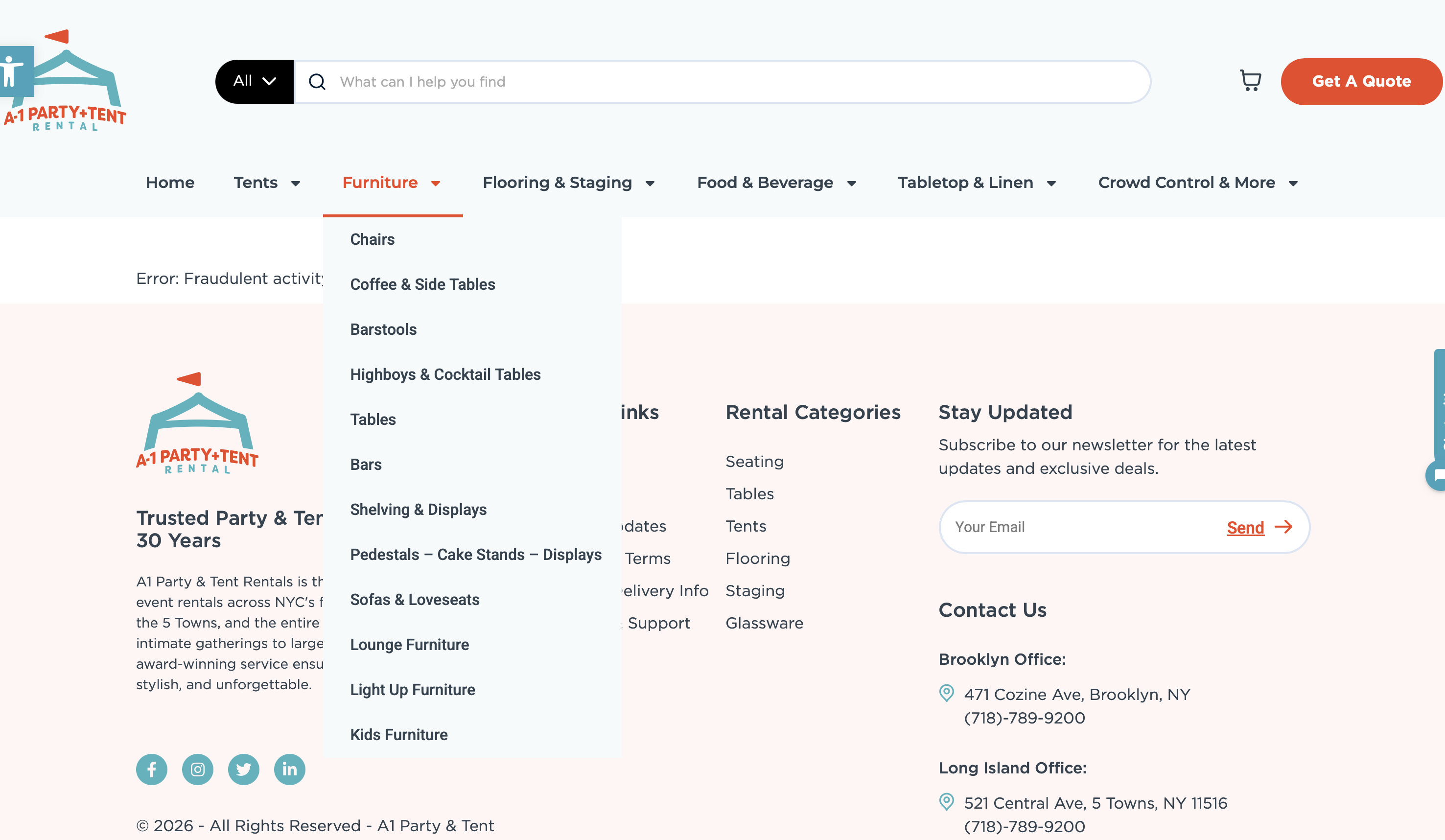Open the Seating rental category
The height and width of the screenshot is (840, 1445).
coord(755,462)
